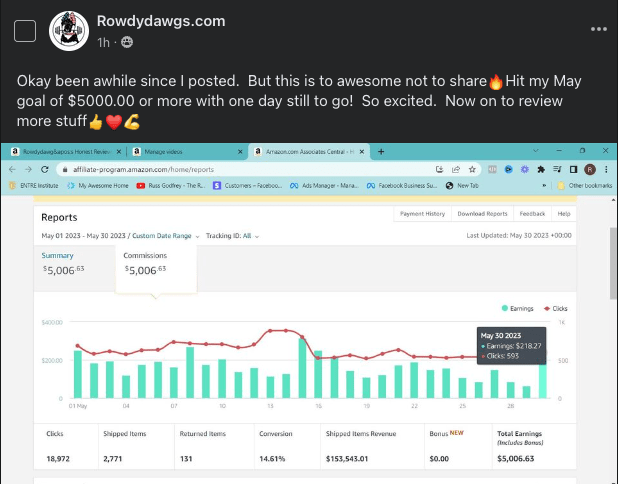Open the Other bookmarks folder
The width and height of the screenshot is (618, 484).
coord(585,186)
